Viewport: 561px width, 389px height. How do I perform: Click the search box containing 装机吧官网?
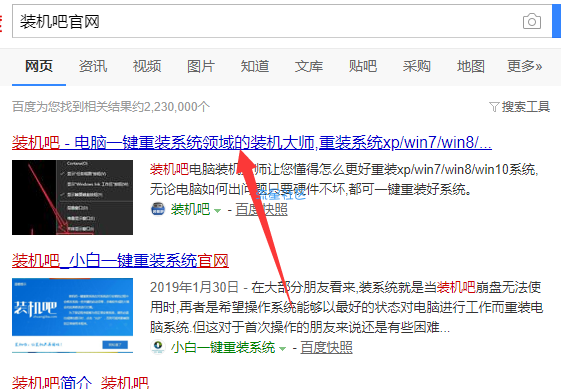pyautogui.click(x=282, y=21)
